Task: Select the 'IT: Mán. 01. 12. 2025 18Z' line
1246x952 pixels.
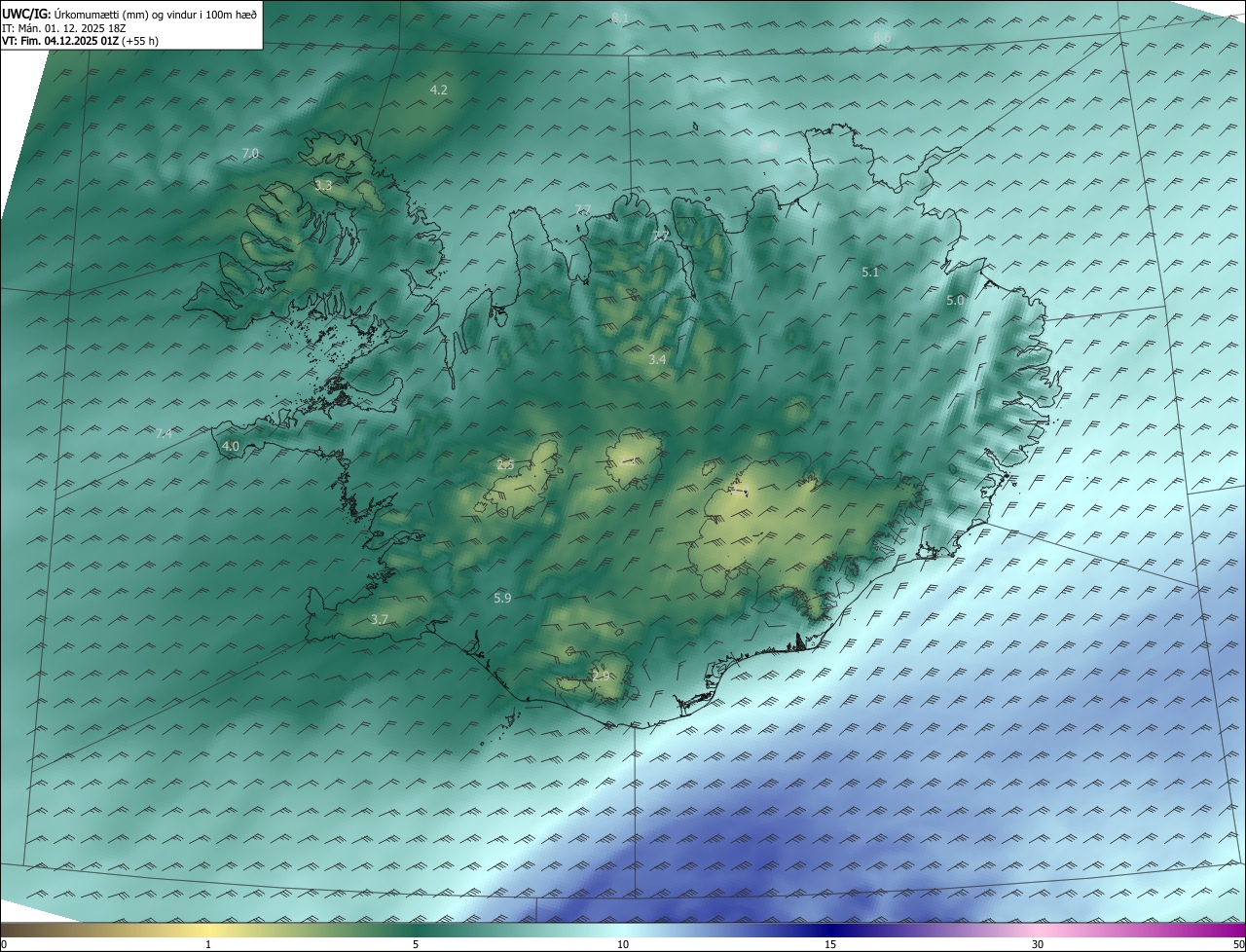Action: pyautogui.click(x=65, y=28)
